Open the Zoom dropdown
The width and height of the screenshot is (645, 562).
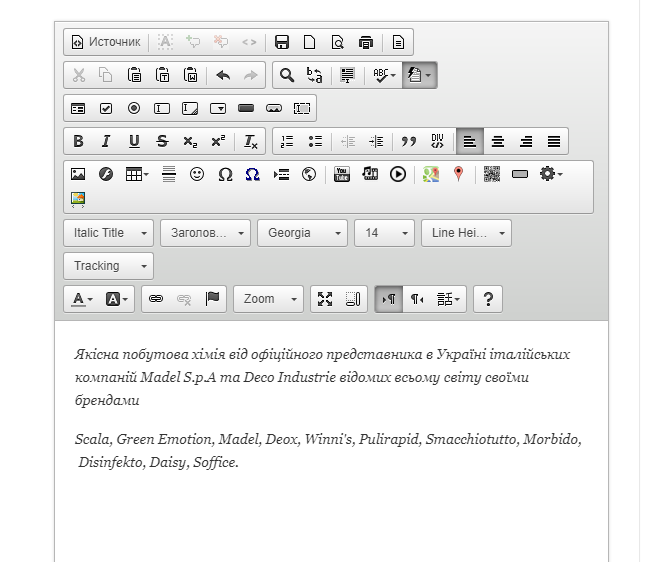[x=268, y=299]
